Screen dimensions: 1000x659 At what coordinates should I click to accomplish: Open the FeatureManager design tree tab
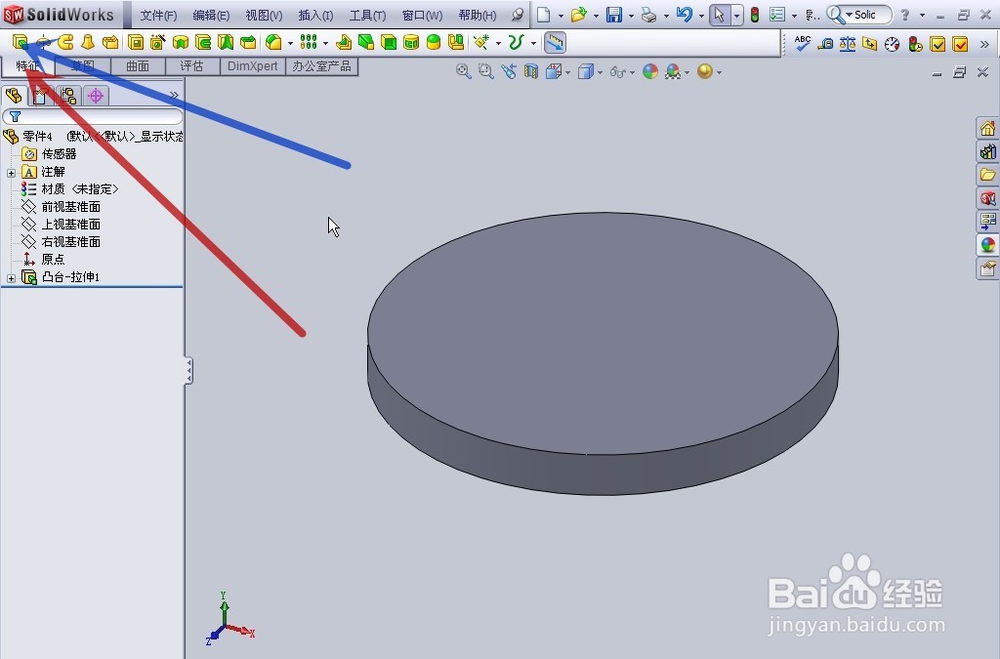click(13, 96)
